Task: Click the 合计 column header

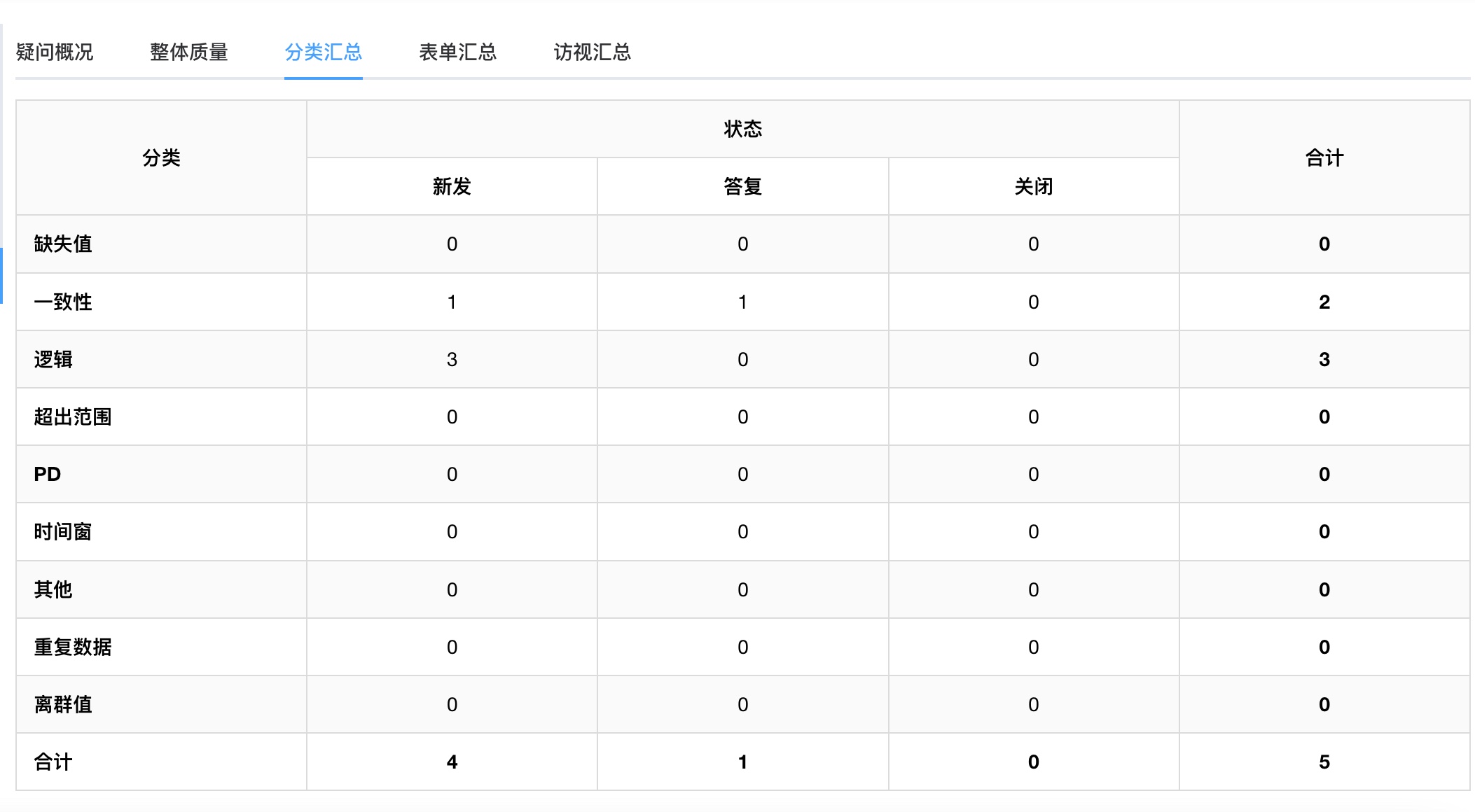Action: 1324,157
